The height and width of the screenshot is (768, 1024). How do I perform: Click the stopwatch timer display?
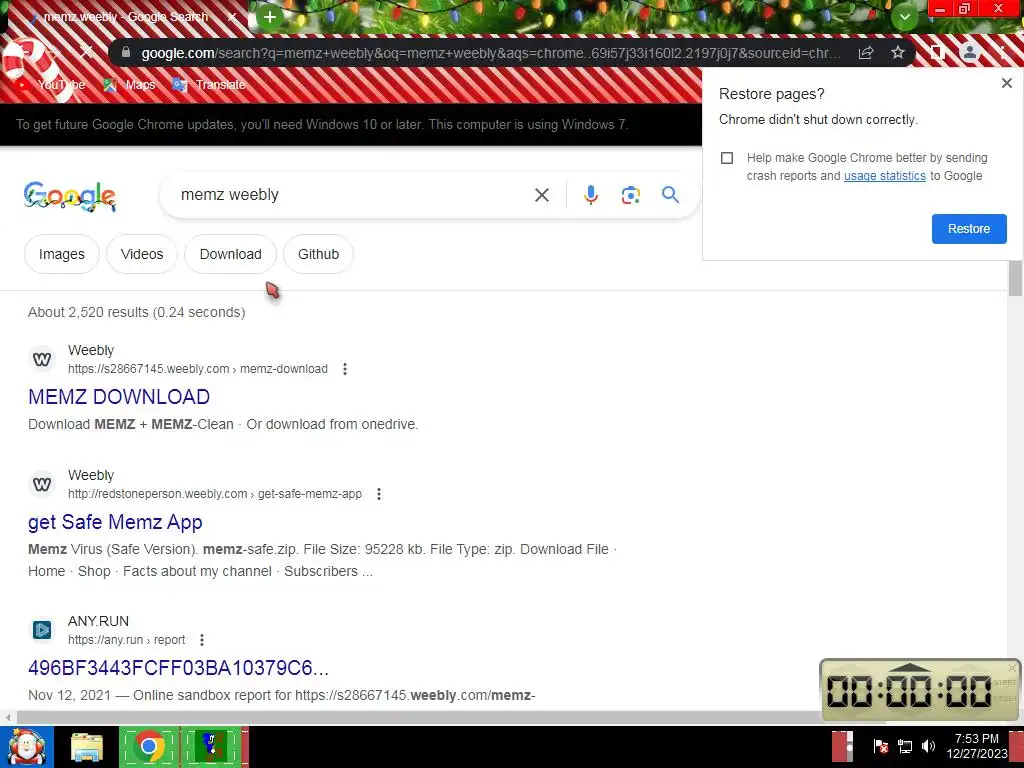(x=909, y=691)
